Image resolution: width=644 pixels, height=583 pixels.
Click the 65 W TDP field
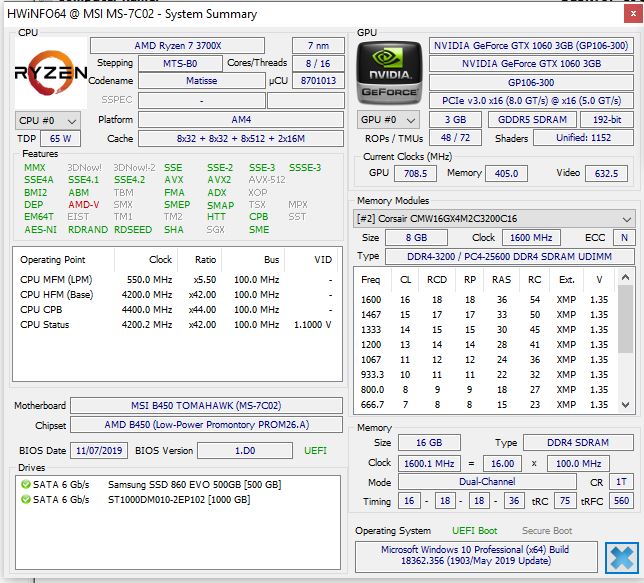(60, 139)
